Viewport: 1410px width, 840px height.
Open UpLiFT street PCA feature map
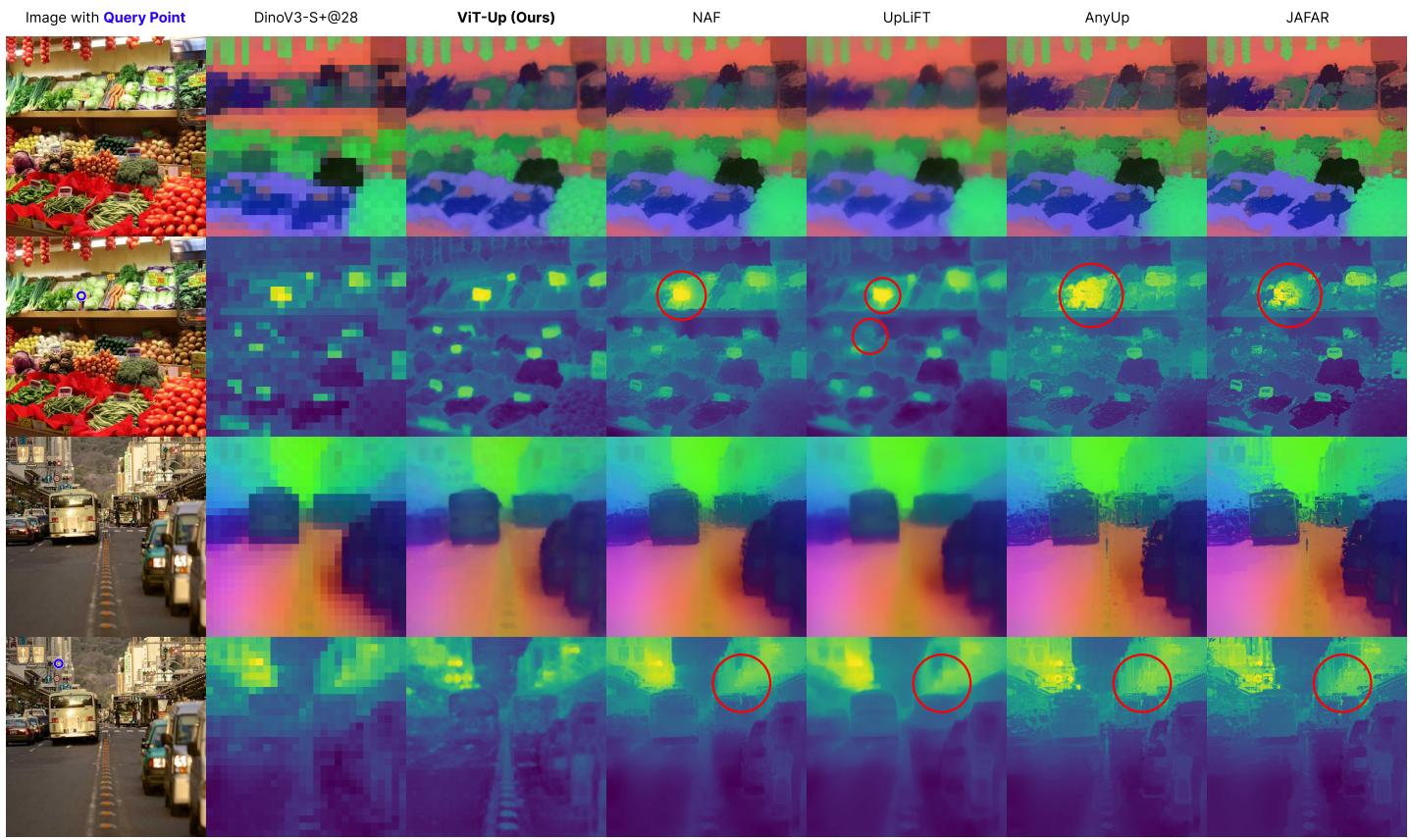point(907,537)
